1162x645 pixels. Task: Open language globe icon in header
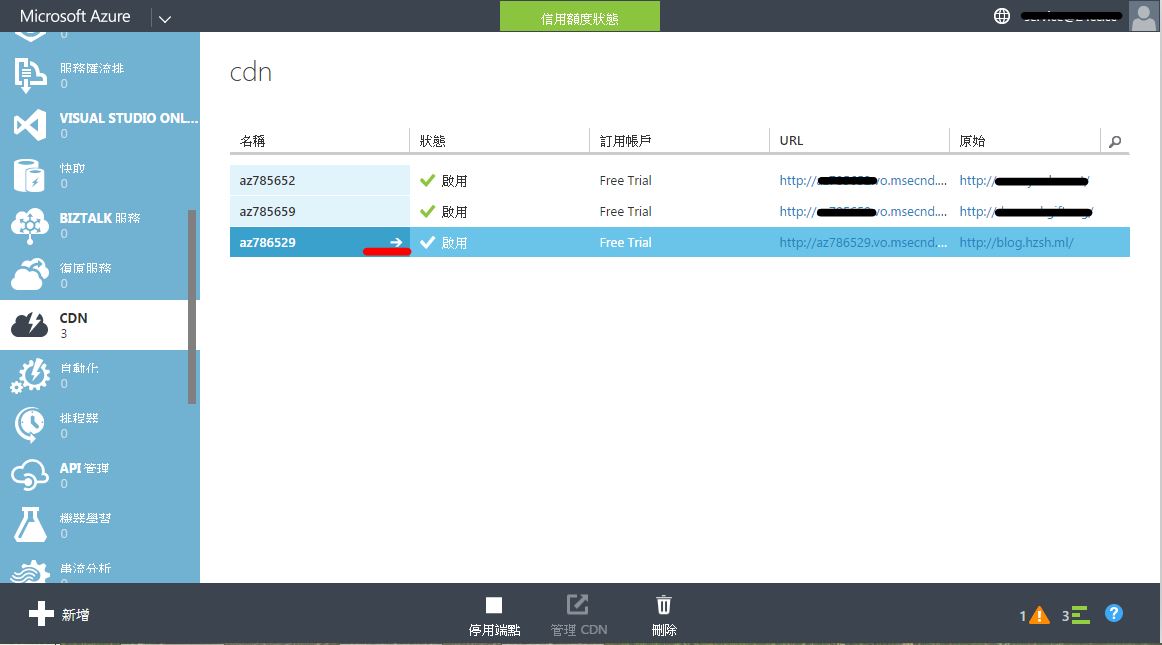tap(1002, 16)
